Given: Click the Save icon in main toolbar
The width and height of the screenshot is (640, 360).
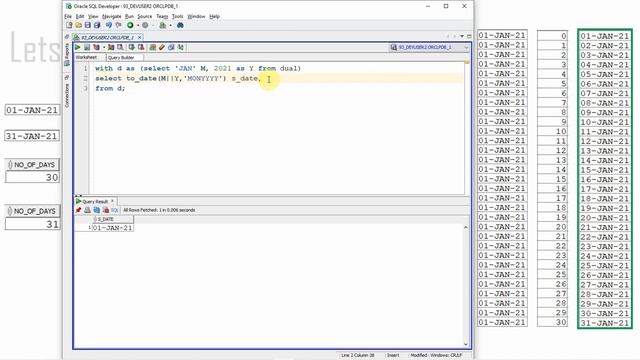Looking at the screenshot, I should coord(87,25).
